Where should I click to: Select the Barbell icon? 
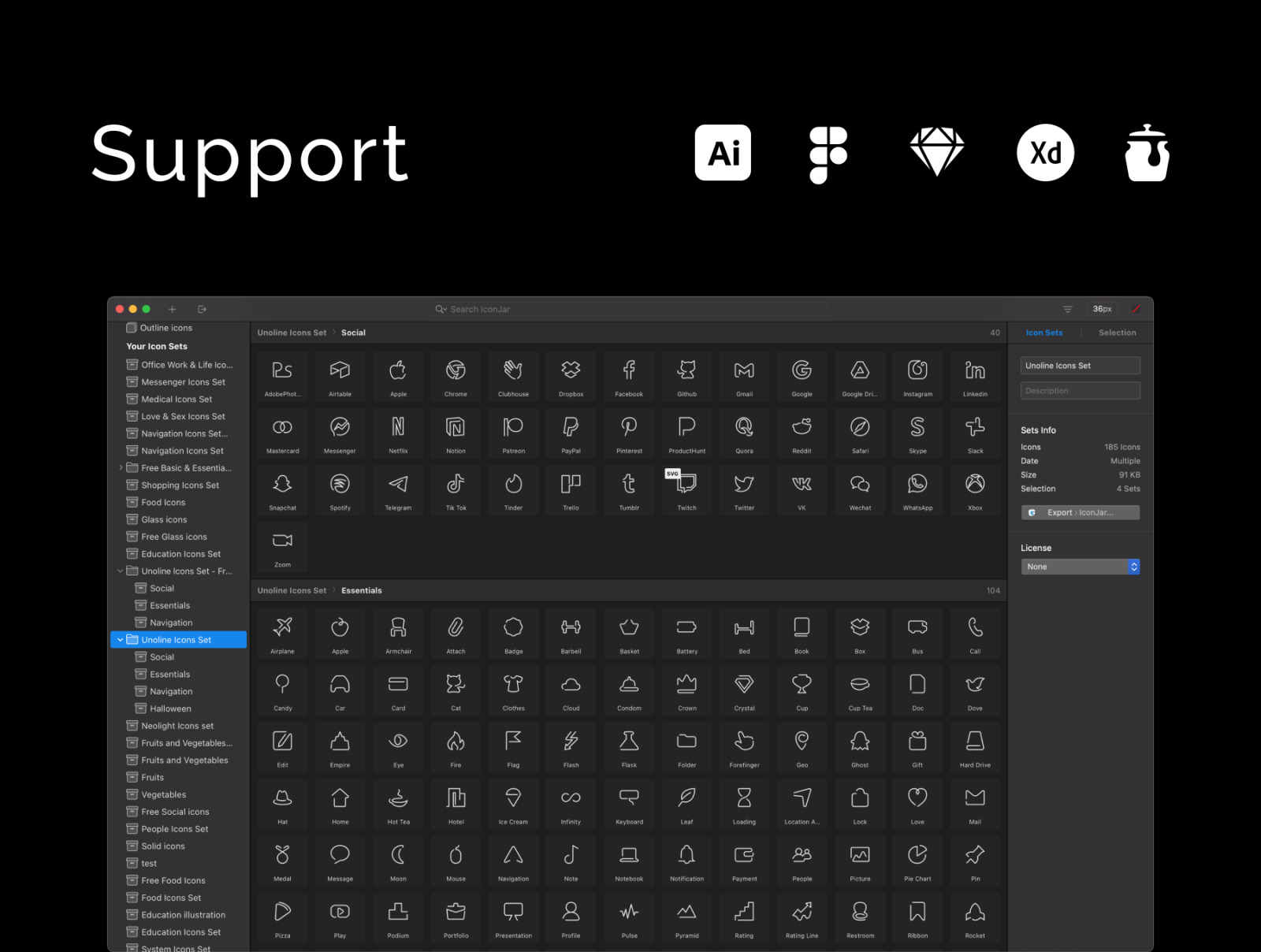(x=571, y=634)
